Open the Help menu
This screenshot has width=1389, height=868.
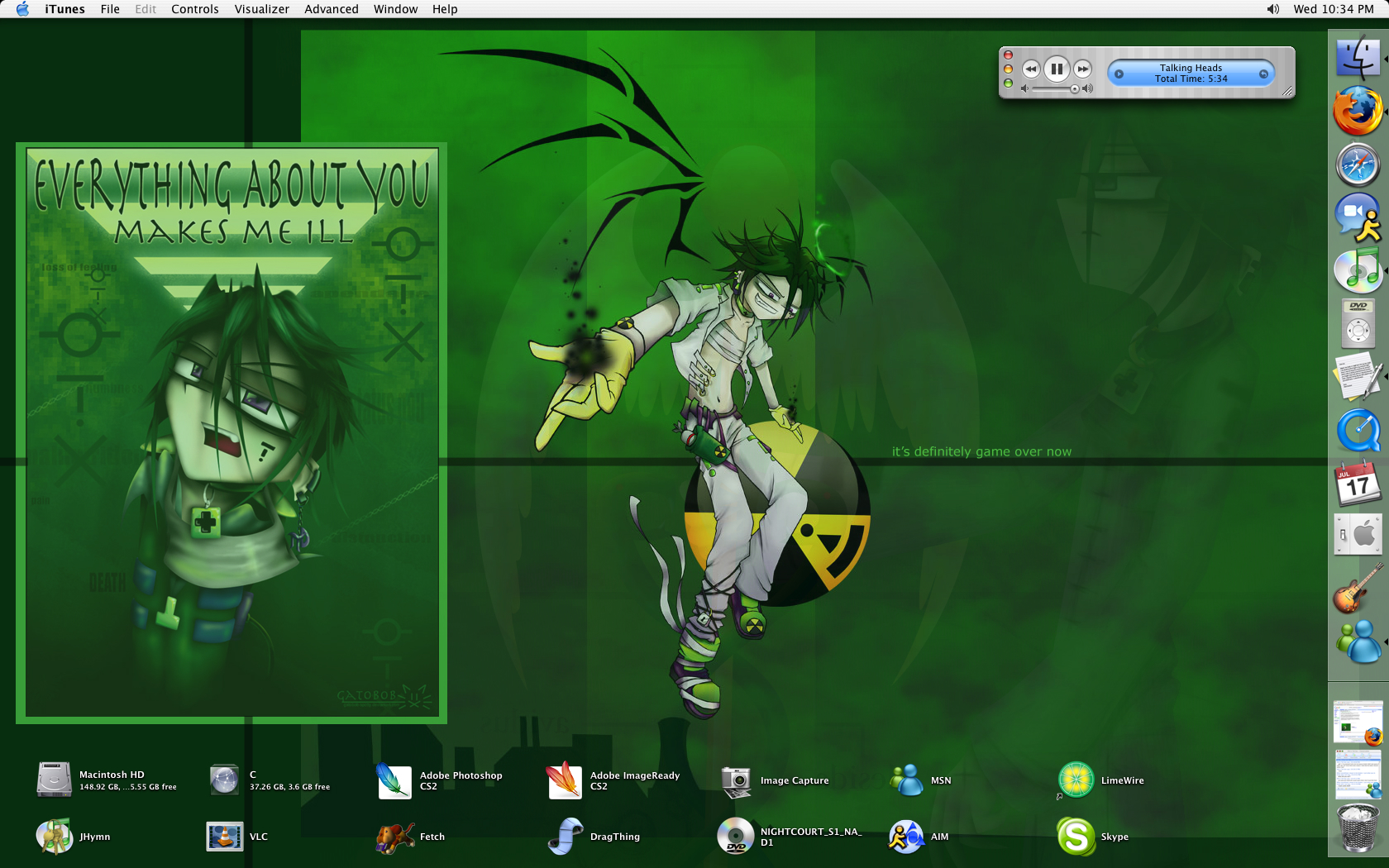coord(445,9)
